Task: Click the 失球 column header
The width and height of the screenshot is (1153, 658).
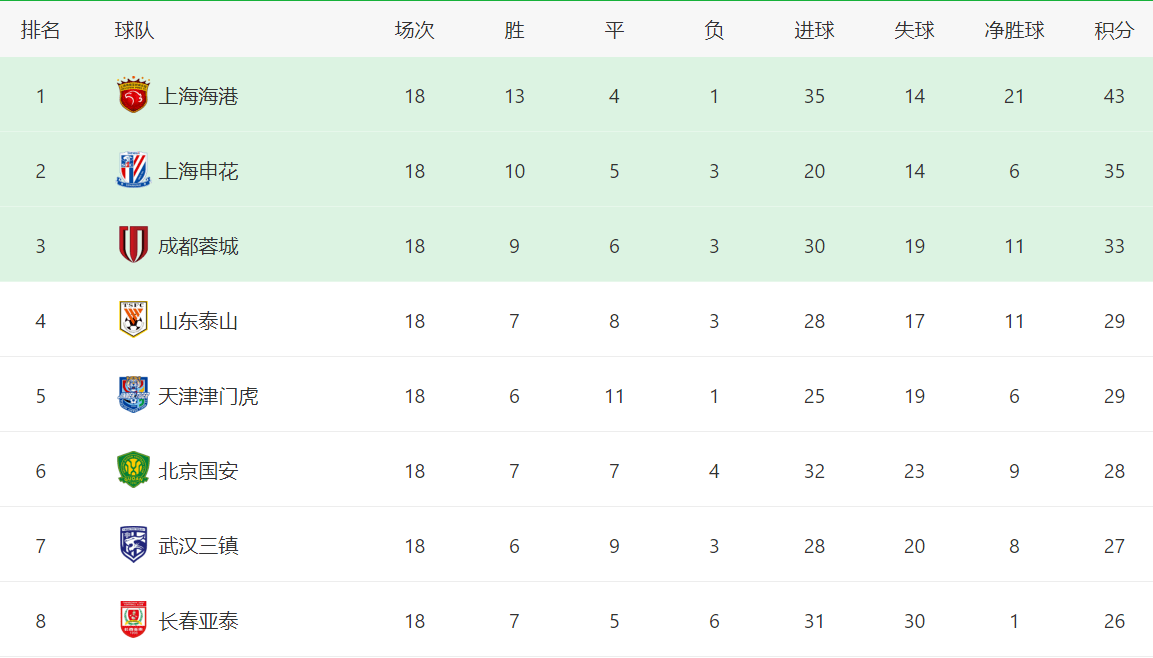Action: pos(914,30)
